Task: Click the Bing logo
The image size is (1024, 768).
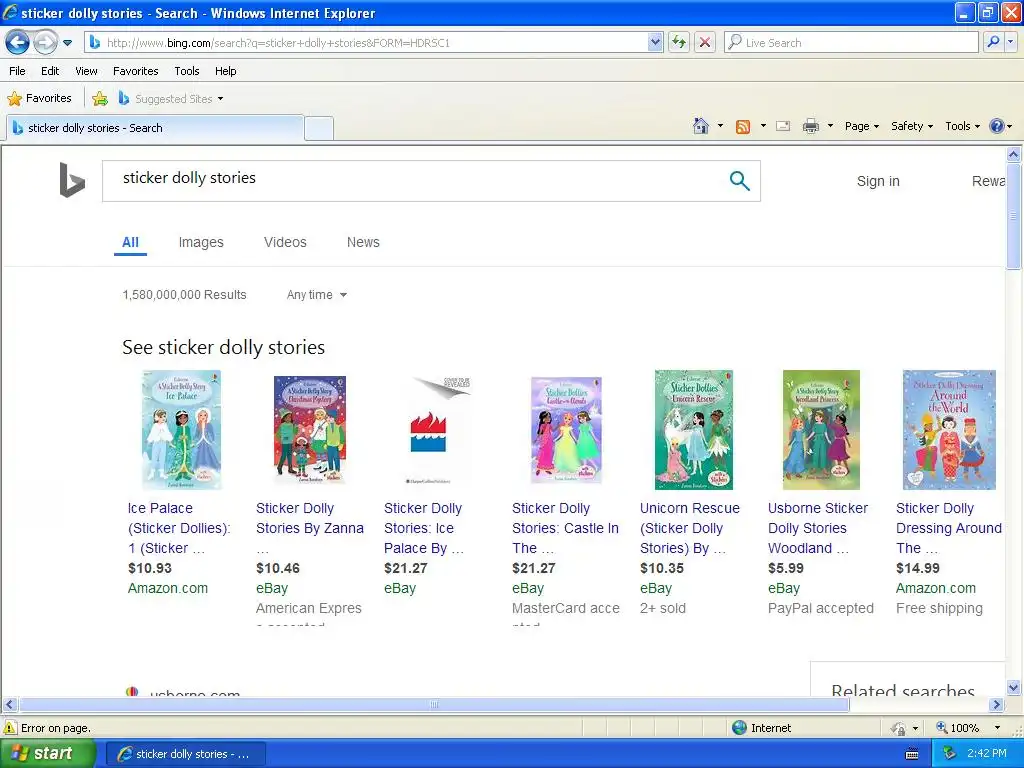Action: point(72,180)
